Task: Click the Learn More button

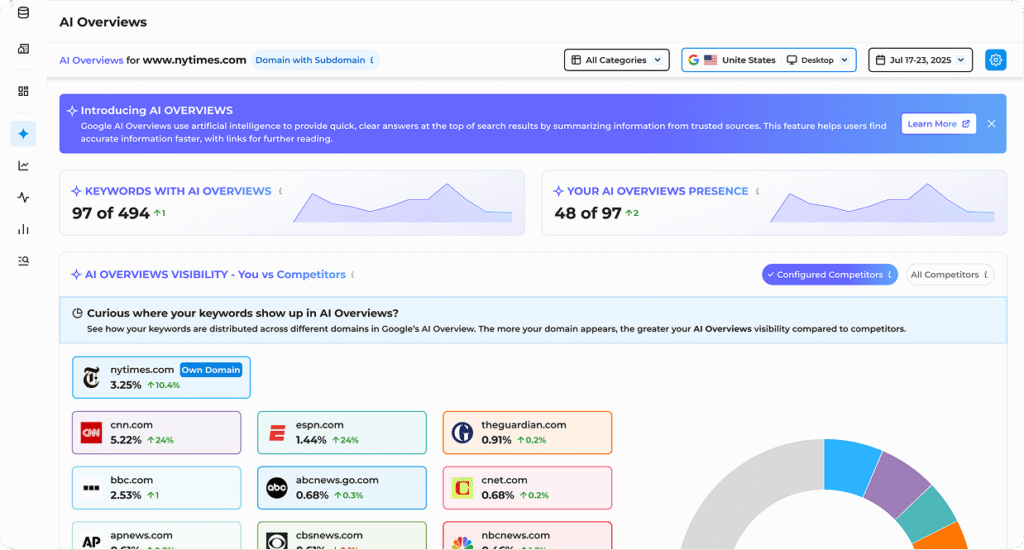Action: point(938,124)
